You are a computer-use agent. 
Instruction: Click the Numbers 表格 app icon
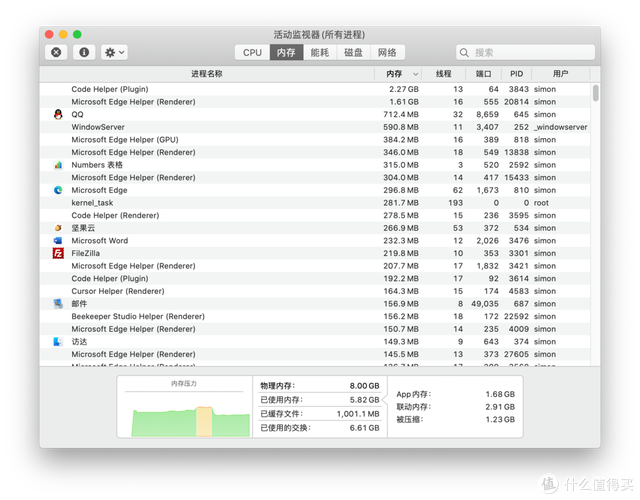click(x=57, y=165)
